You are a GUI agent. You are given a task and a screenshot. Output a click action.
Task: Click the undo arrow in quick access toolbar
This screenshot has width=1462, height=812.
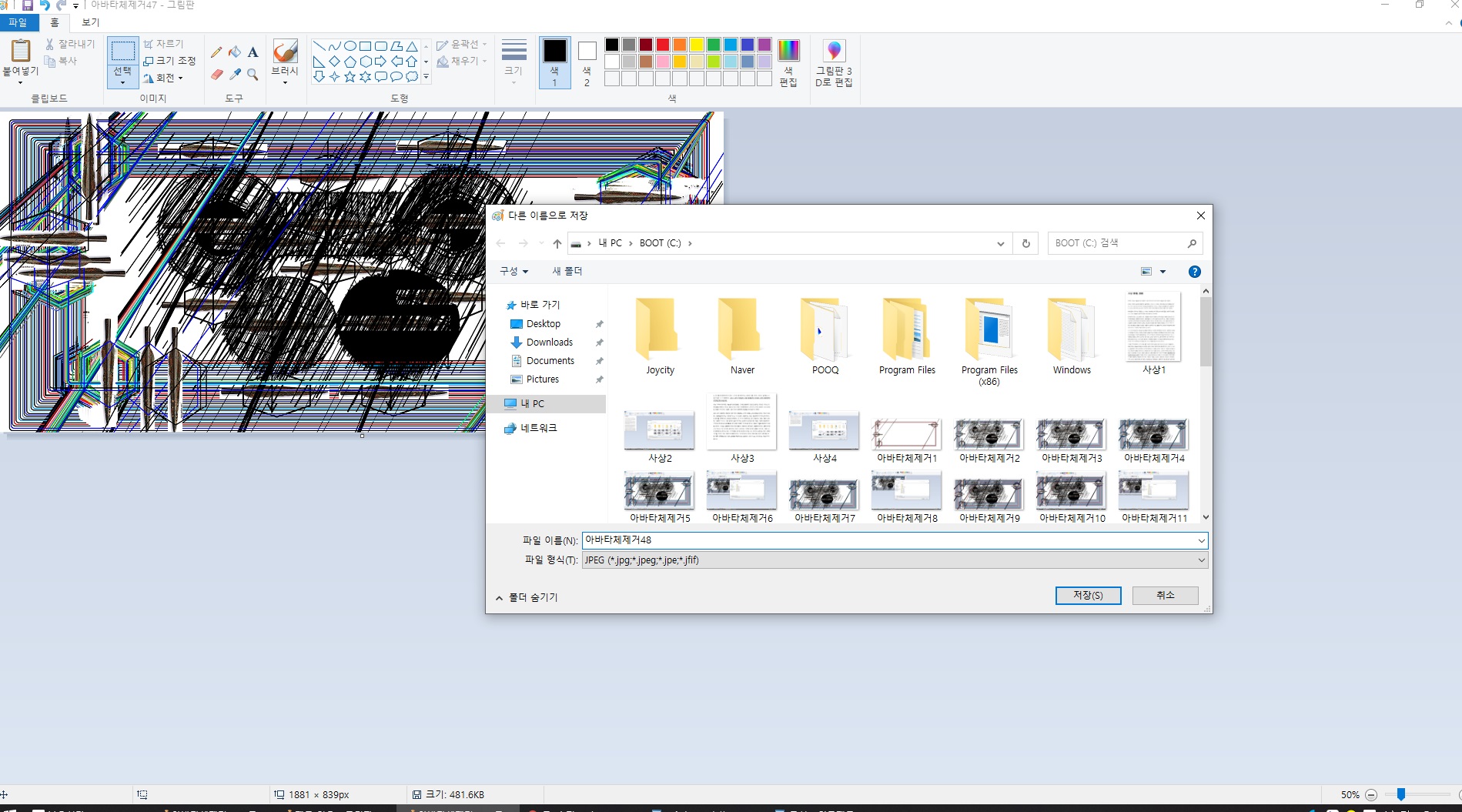(45, 5)
